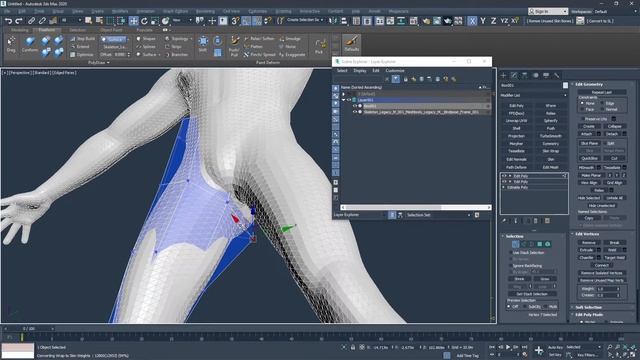Select Polygon sub-object level icon

tap(540, 244)
